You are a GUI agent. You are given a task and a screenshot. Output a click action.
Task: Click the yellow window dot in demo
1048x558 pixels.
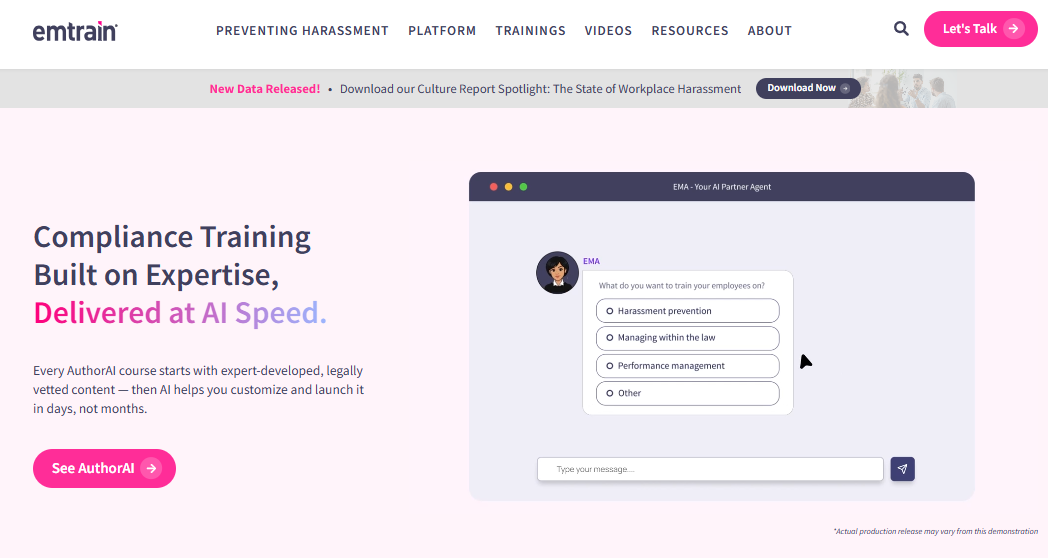[509, 187]
